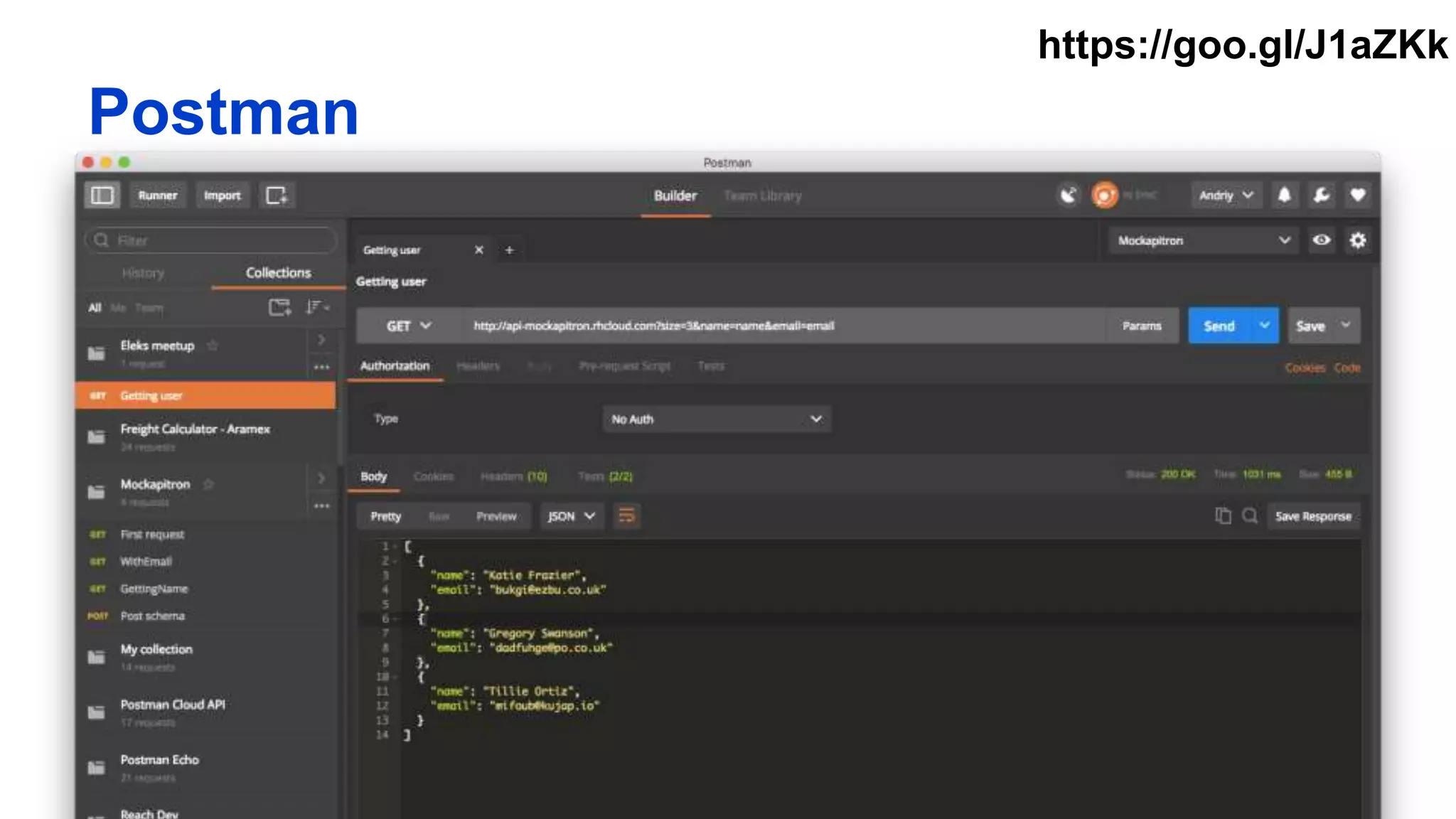Open the Postman Echo collection
The width and height of the screenshot is (1456, 819).
(205, 767)
